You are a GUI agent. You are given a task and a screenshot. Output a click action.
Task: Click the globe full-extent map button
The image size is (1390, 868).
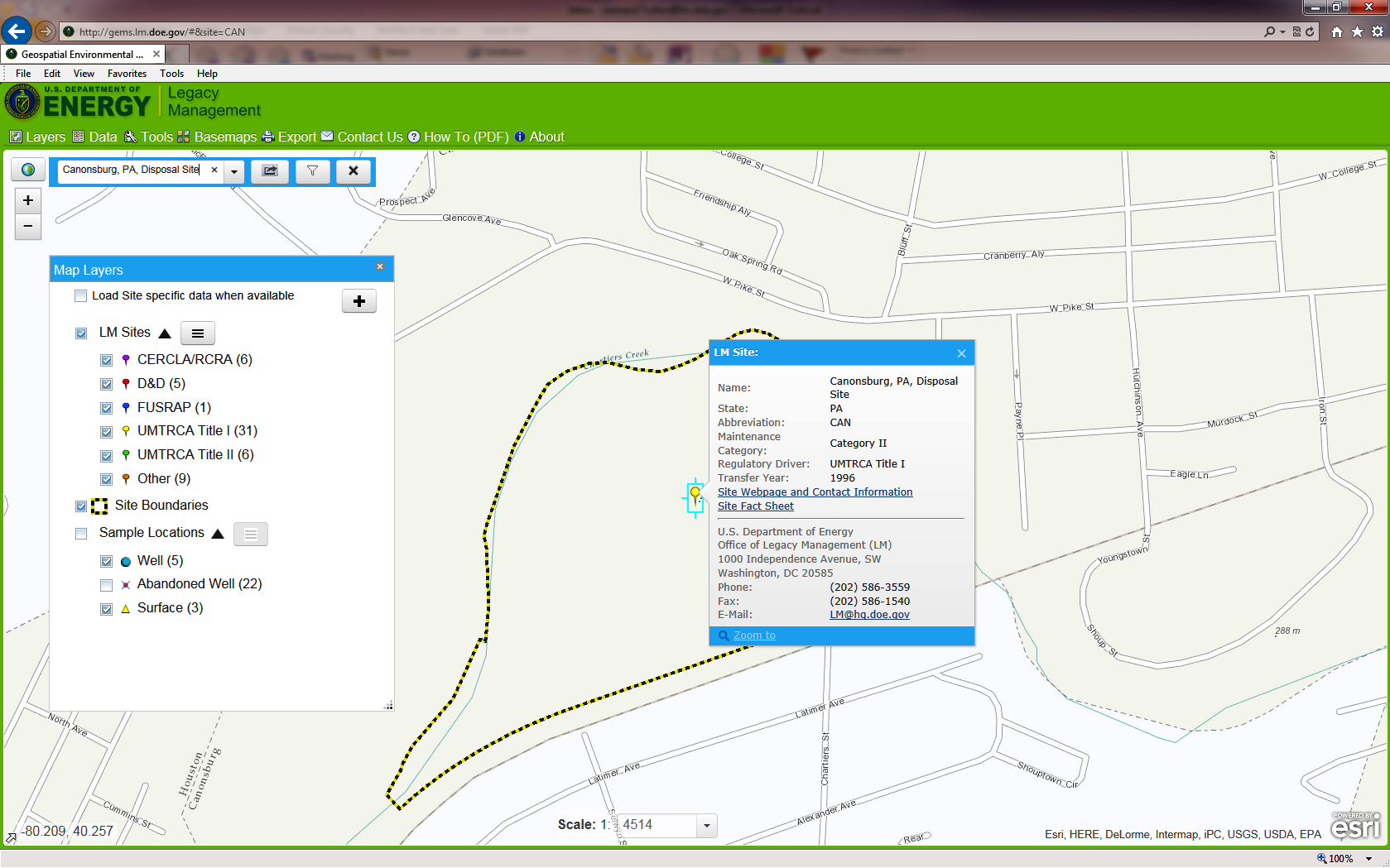28,170
